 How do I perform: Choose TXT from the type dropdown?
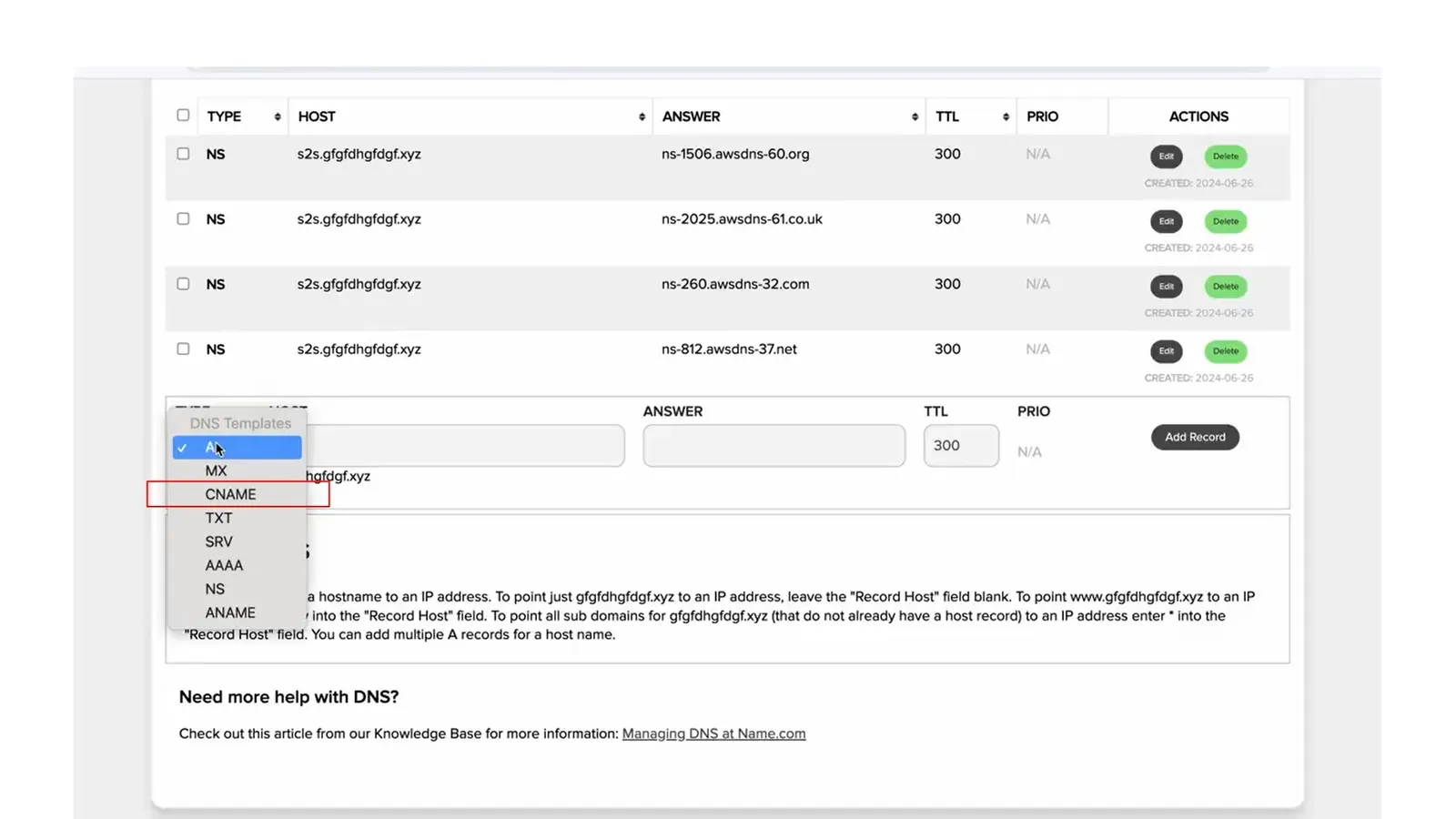237,518
